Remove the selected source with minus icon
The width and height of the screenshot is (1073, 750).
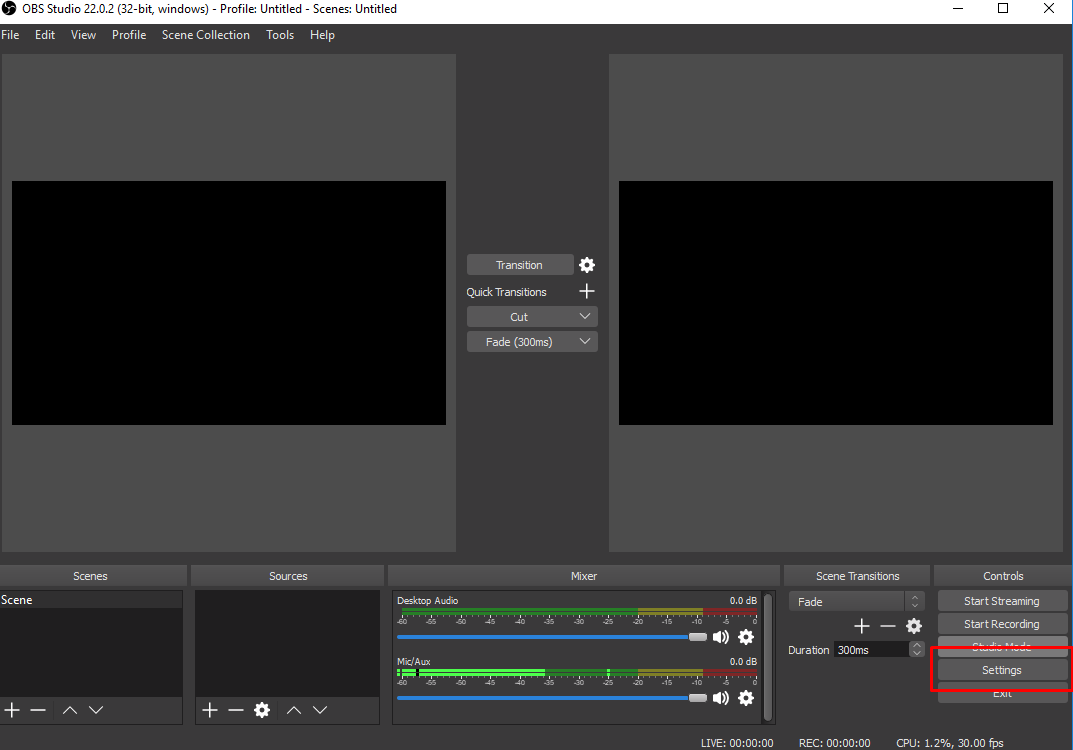click(x=236, y=710)
